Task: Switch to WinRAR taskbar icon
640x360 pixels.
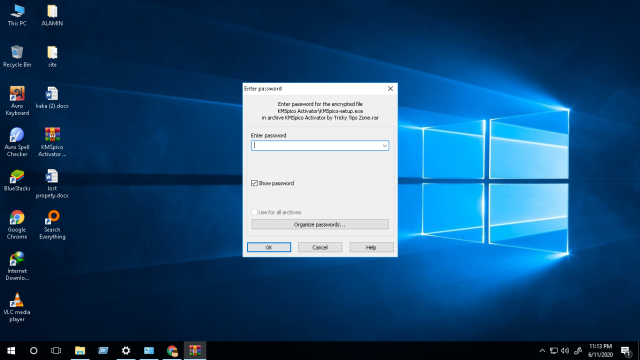Action: [195, 351]
